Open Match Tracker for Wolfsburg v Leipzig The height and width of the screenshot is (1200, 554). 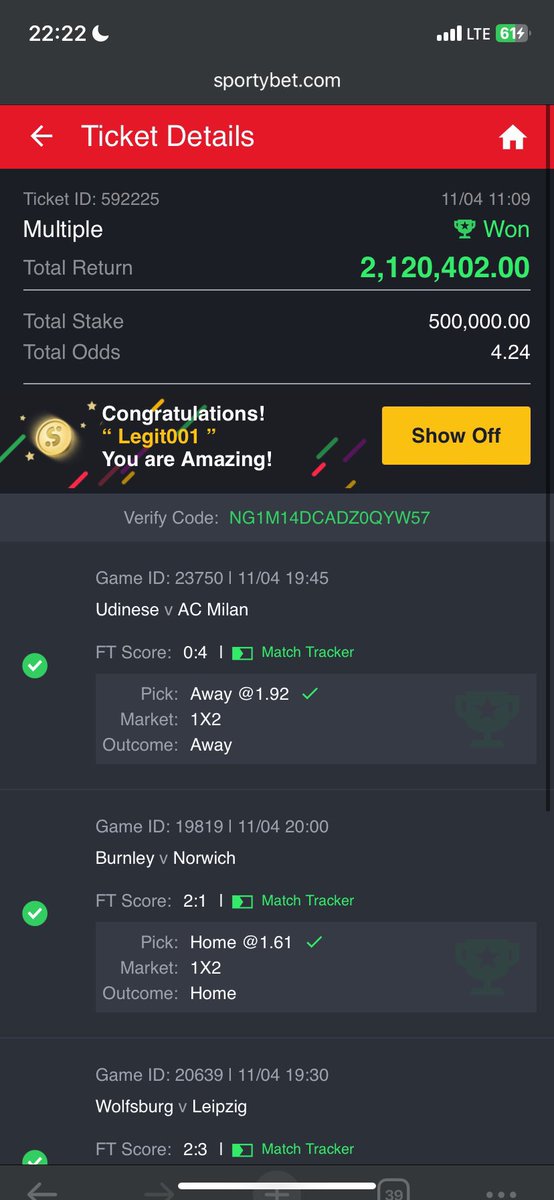(x=294, y=1150)
